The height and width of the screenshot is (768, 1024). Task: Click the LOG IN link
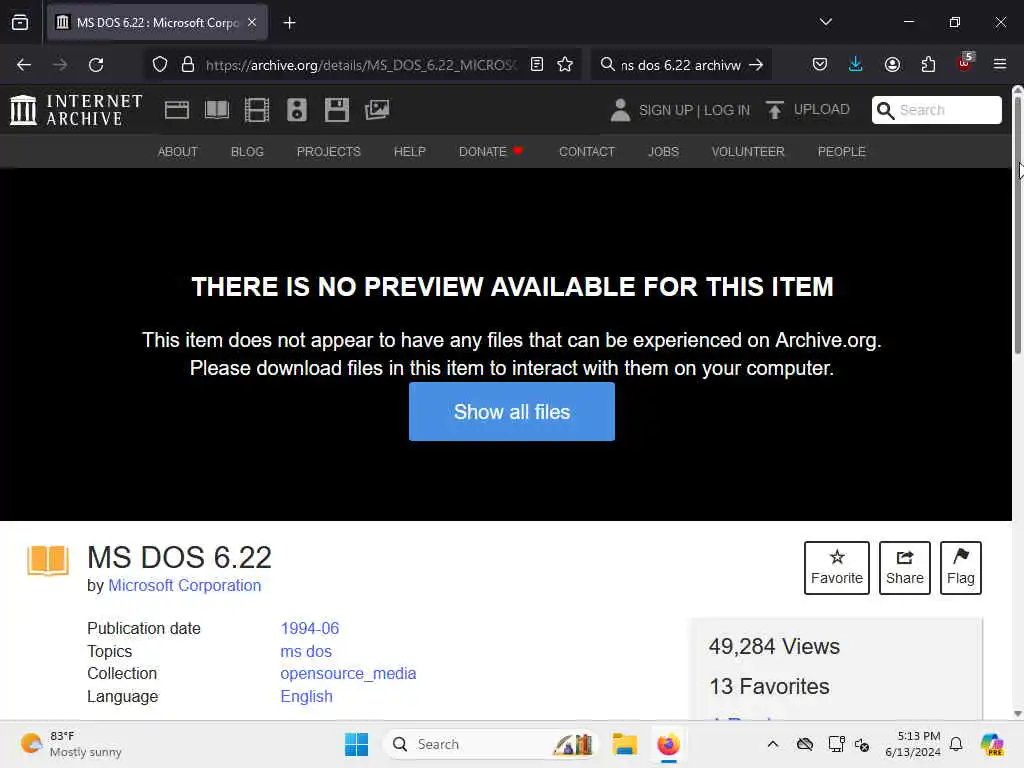pyautogui.click(x=727, y=110)
